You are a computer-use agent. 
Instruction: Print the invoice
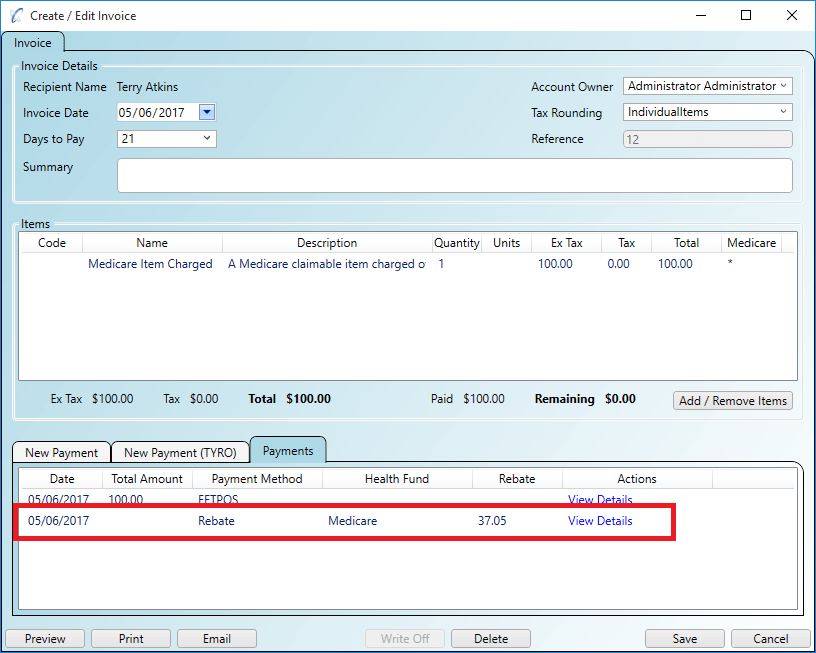[130, 638]
